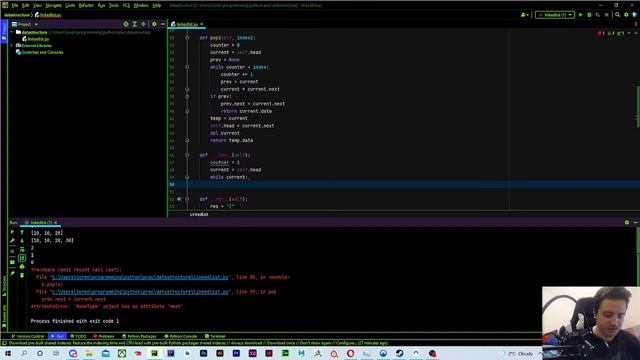Image resolution: width=640 pixels, height=360 pixels.
Task: Click the stop button in top toolbar
Action: pos(607,15)
